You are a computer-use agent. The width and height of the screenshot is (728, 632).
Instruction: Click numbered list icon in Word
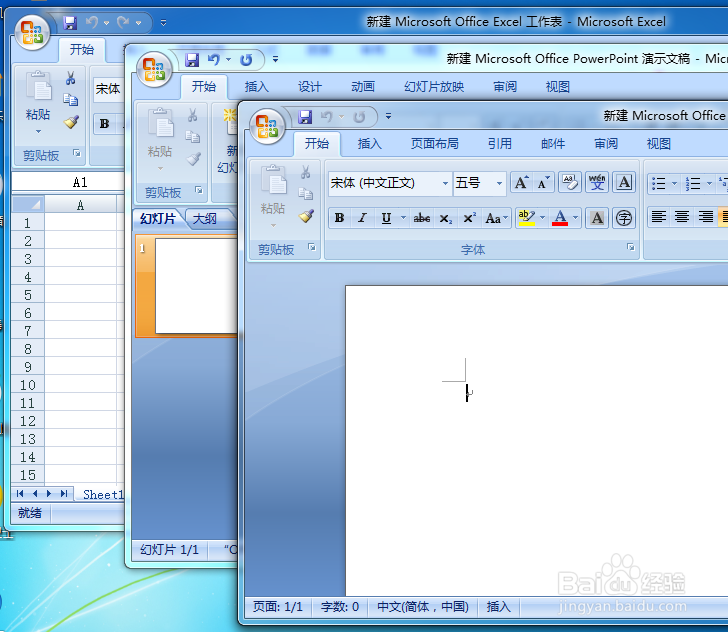693,183
